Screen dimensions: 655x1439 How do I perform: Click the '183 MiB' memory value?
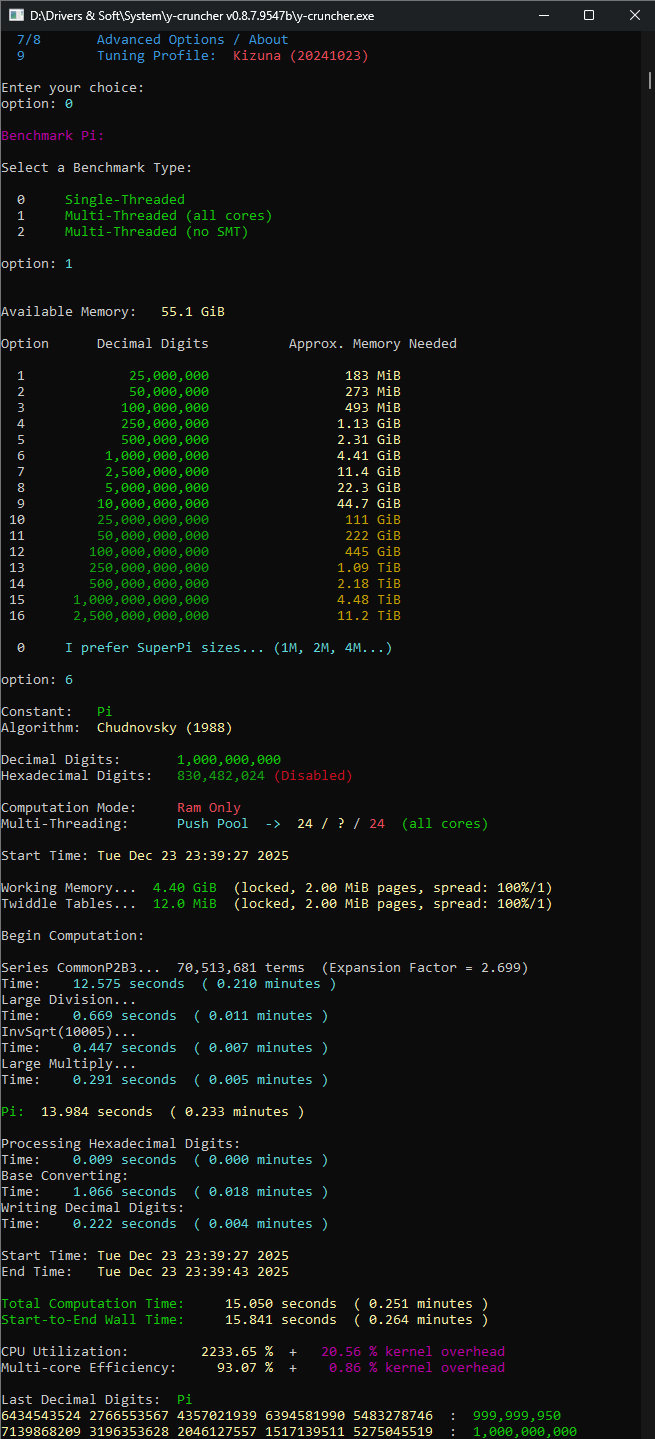point(372,376)
